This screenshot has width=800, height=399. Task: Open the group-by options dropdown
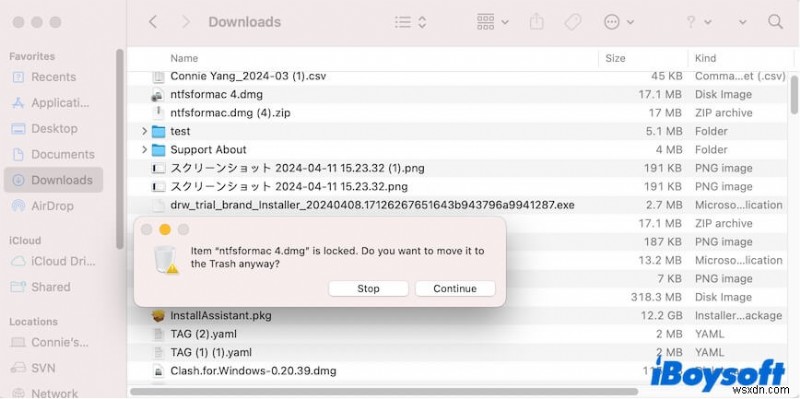[x=492, y=22]
